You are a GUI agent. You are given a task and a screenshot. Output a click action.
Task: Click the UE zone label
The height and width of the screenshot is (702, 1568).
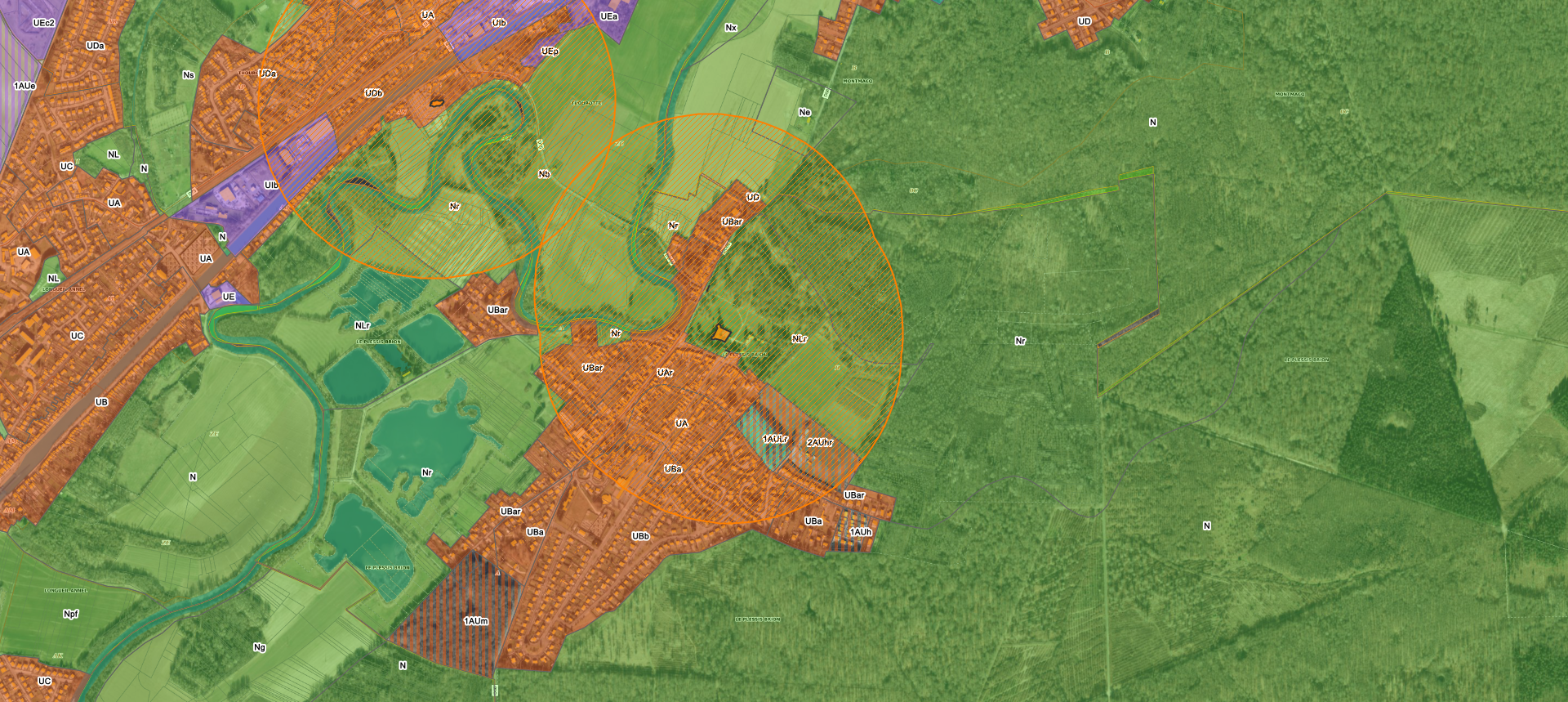coord(229,297)
